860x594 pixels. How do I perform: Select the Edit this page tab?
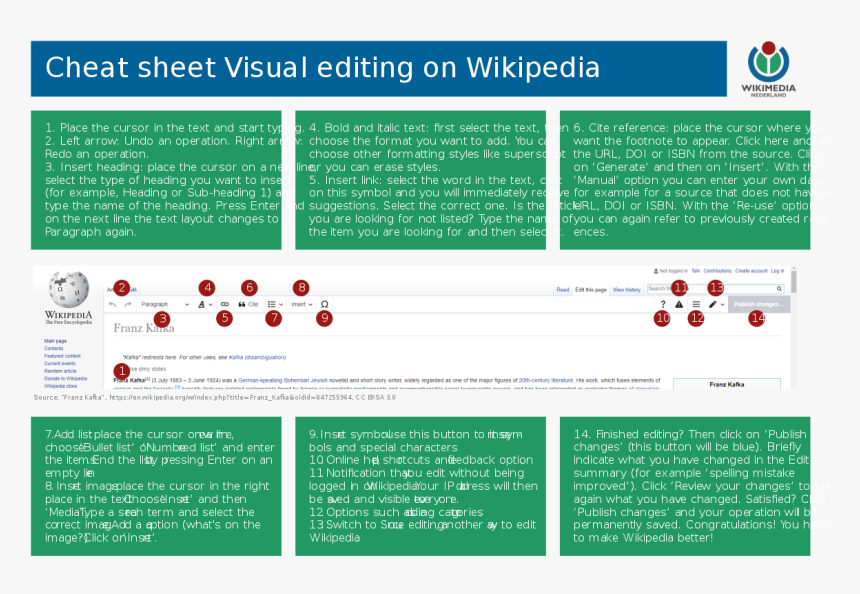591,290
